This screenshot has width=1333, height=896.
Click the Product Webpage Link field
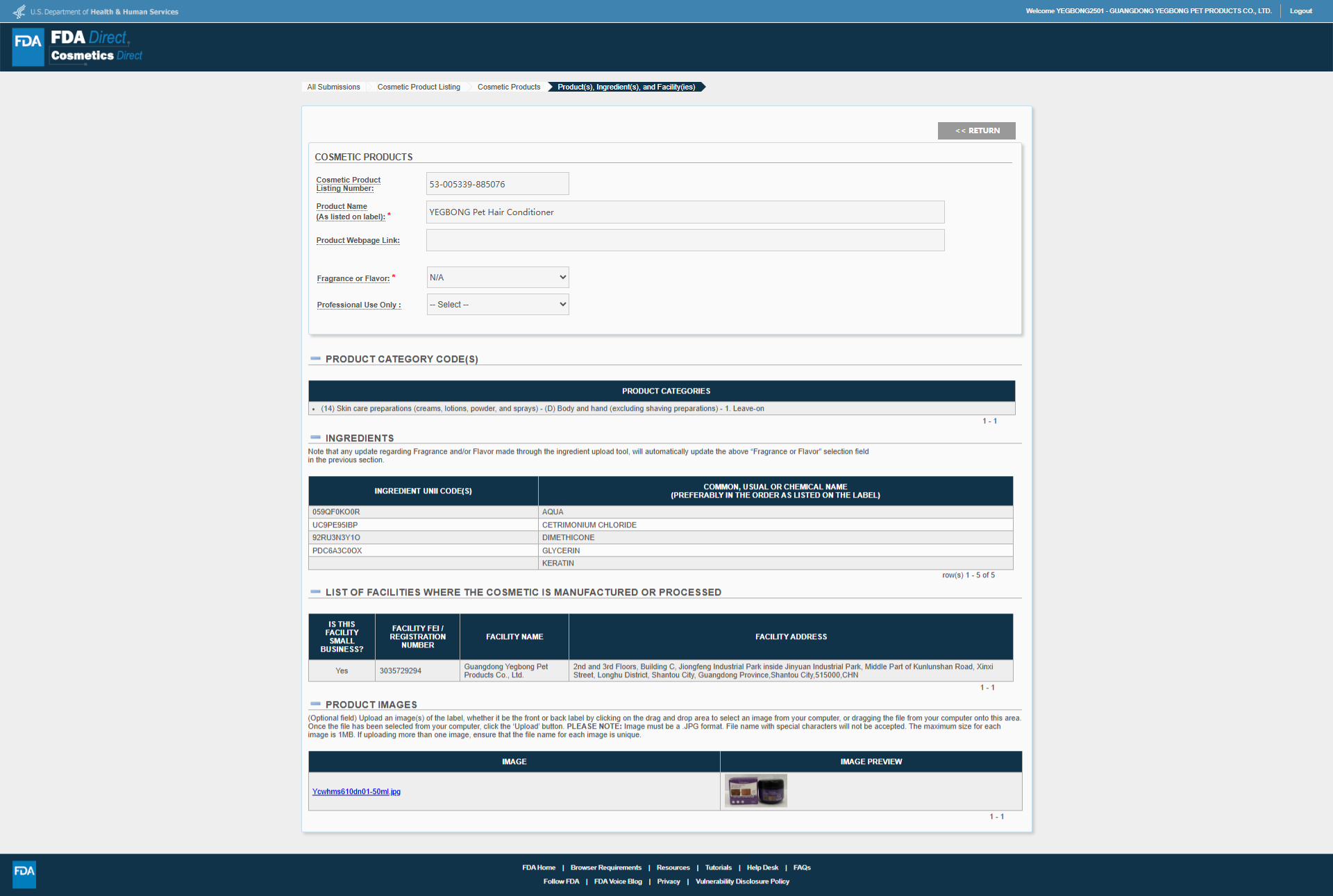coord(685,240)
